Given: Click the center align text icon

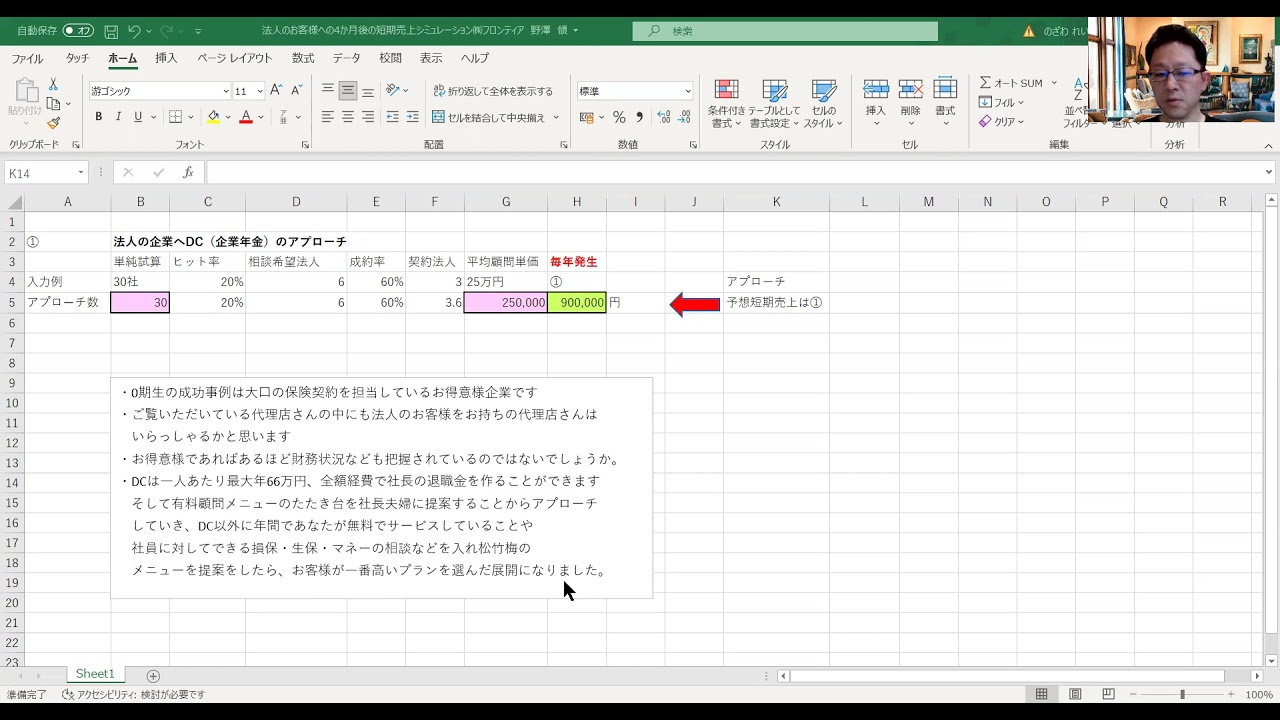Looking at the screenshot, I should click(x=348, y=117).
